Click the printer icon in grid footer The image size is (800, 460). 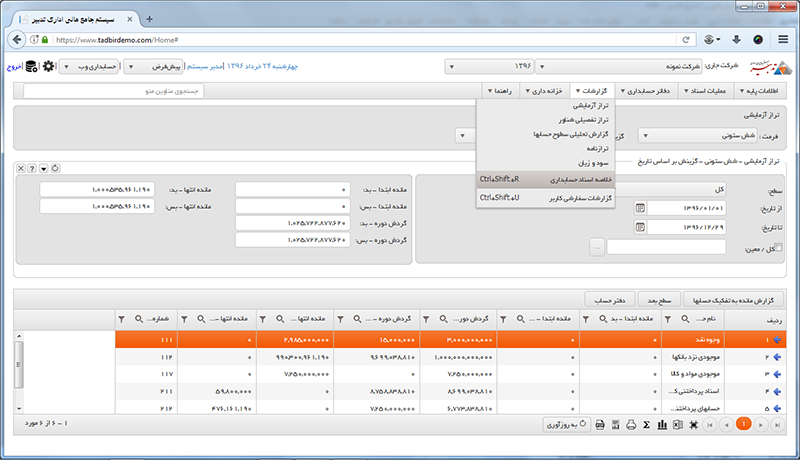tap(631, 425)
